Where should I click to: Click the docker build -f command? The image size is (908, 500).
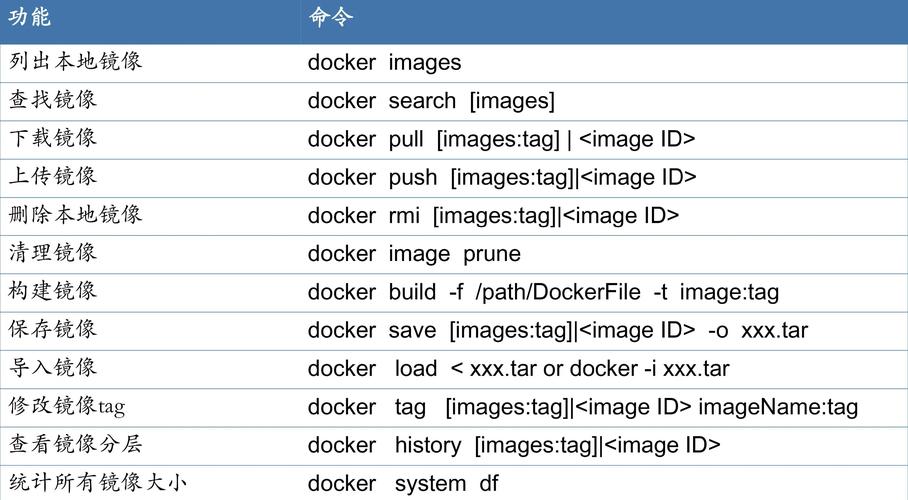pos(544,292)
